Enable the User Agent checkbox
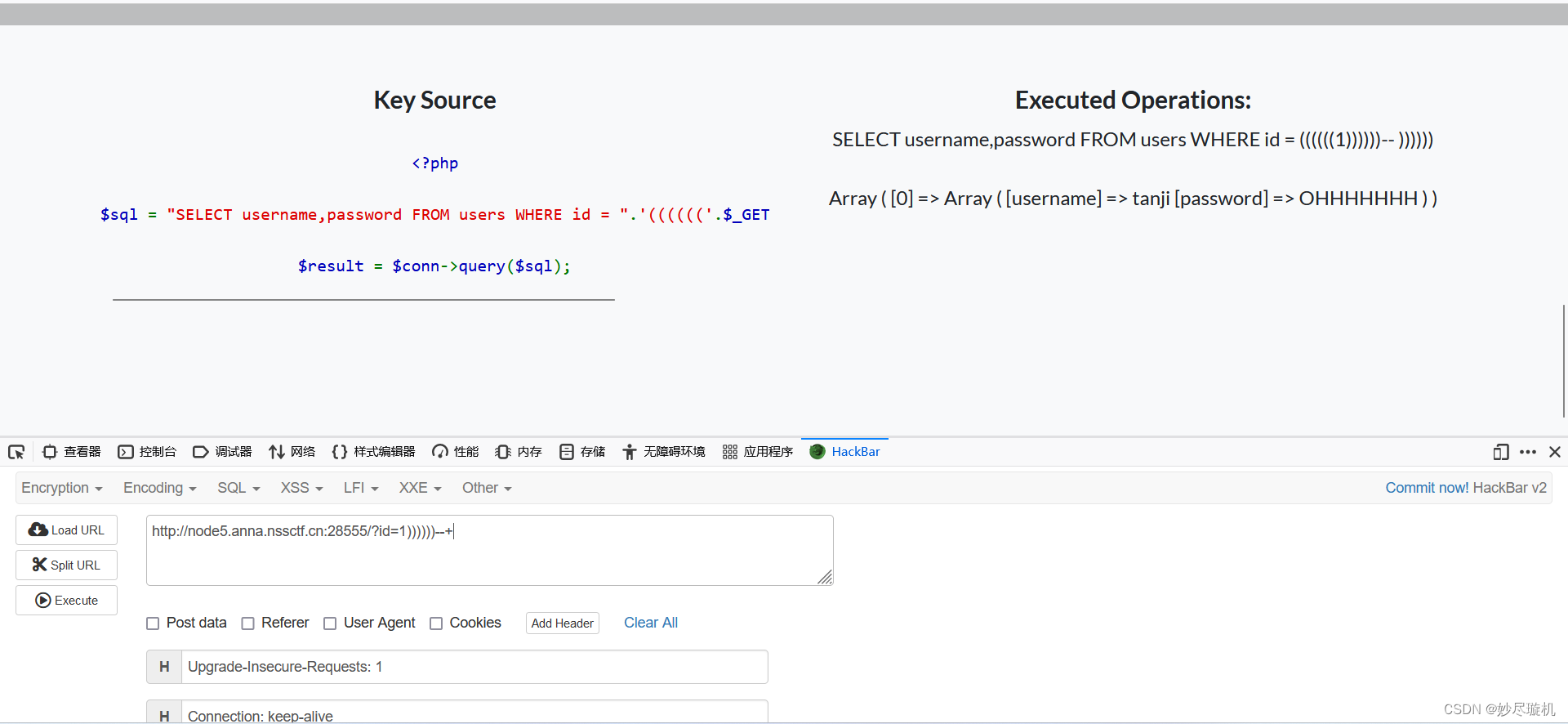This screenshot has width=1568, height=724. [x=330, y=623]
